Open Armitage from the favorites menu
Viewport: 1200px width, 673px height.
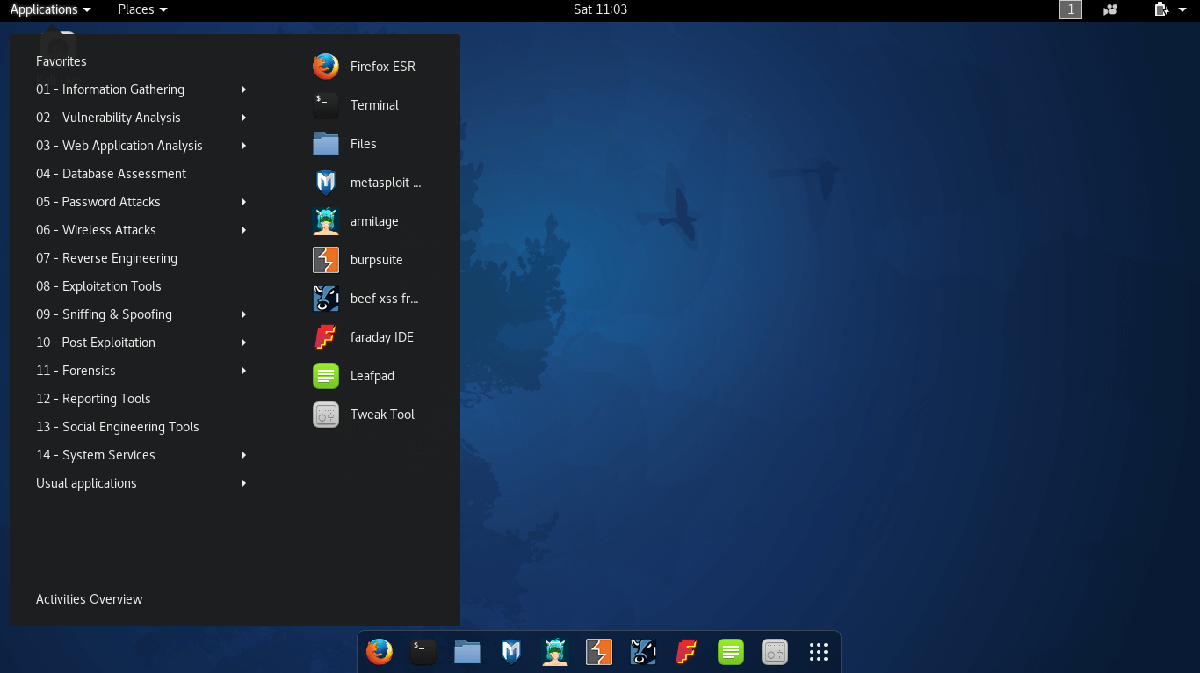[373, 221]
